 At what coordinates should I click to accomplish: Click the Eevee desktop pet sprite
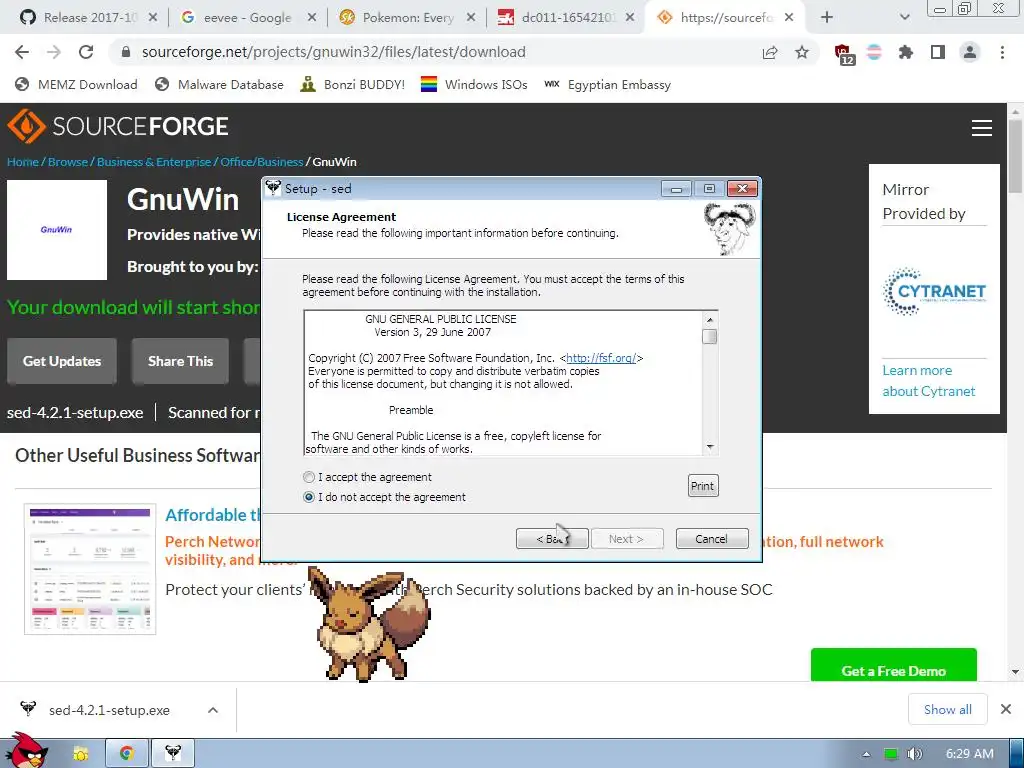pyautogui.click(x=369, y=625)
